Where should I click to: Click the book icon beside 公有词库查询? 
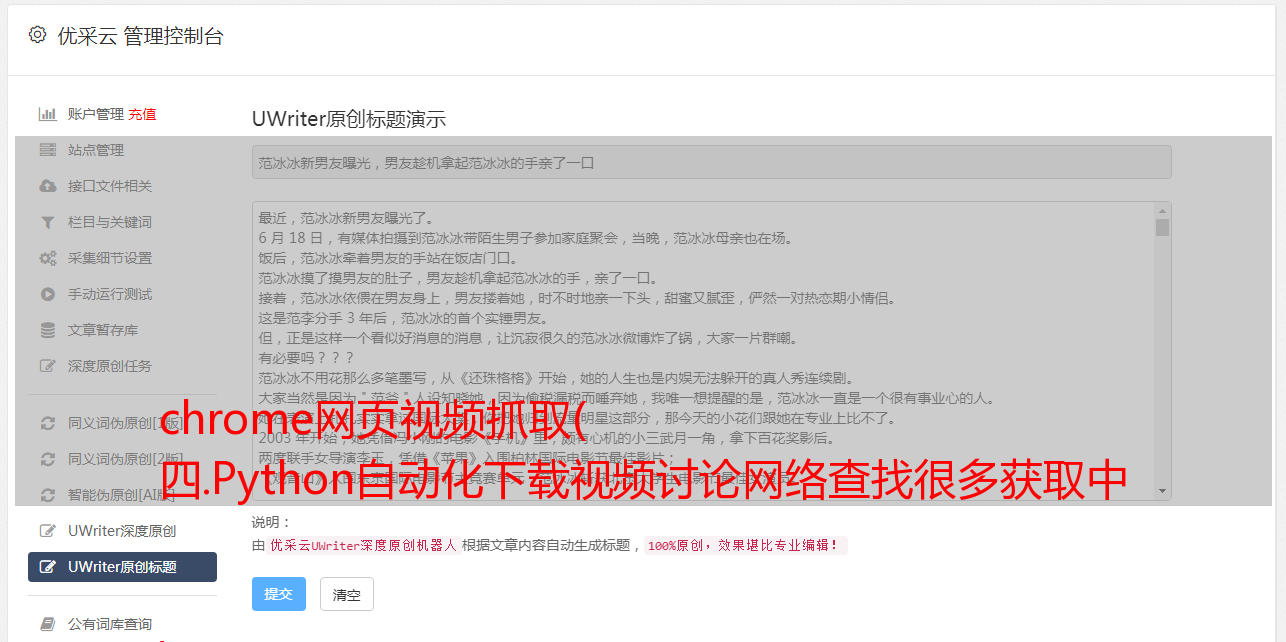47,624
